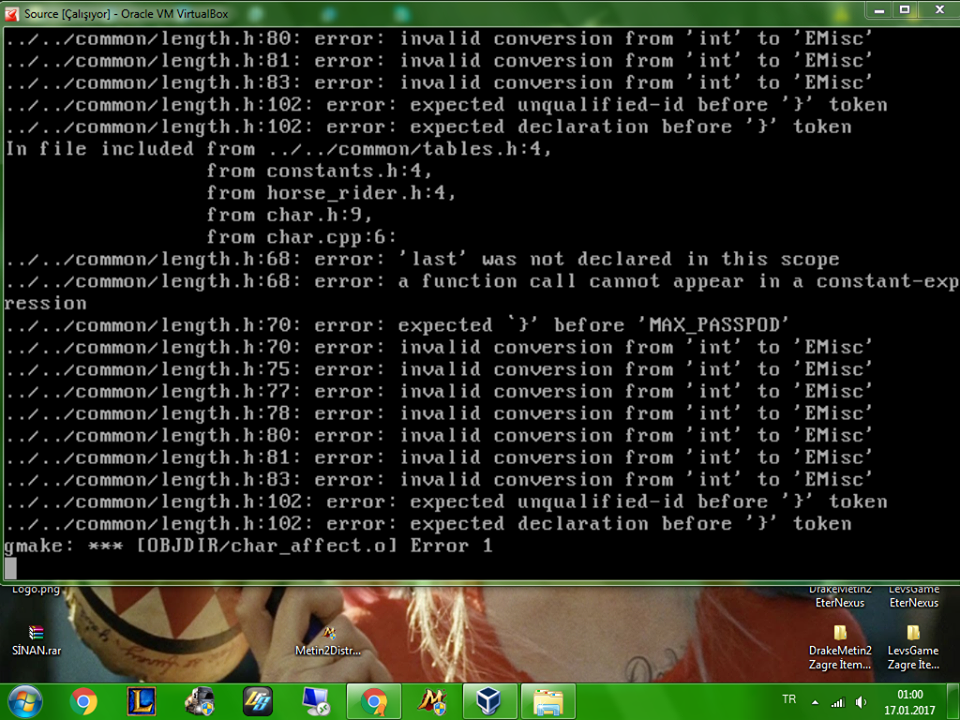Click the Logo.png desktop file label
The image size is (960, 720).
tap(36, 590)
